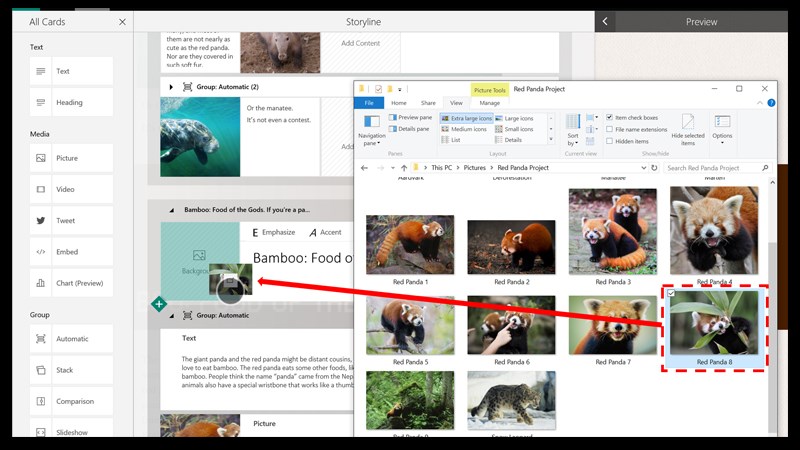Image resolution: width=800 pixels, height=450 pixels.
Task: Insert a Video card
Action: coord(71,189)
